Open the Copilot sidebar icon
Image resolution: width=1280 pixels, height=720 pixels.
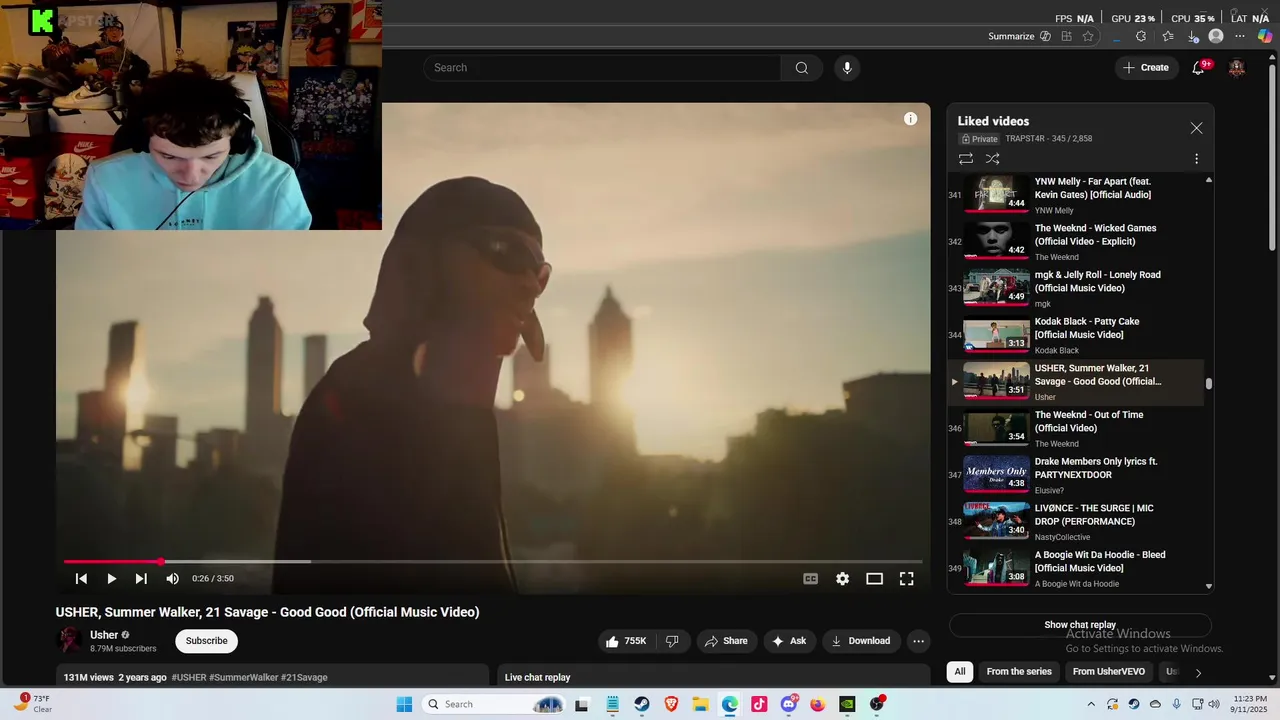(1265, 36)
